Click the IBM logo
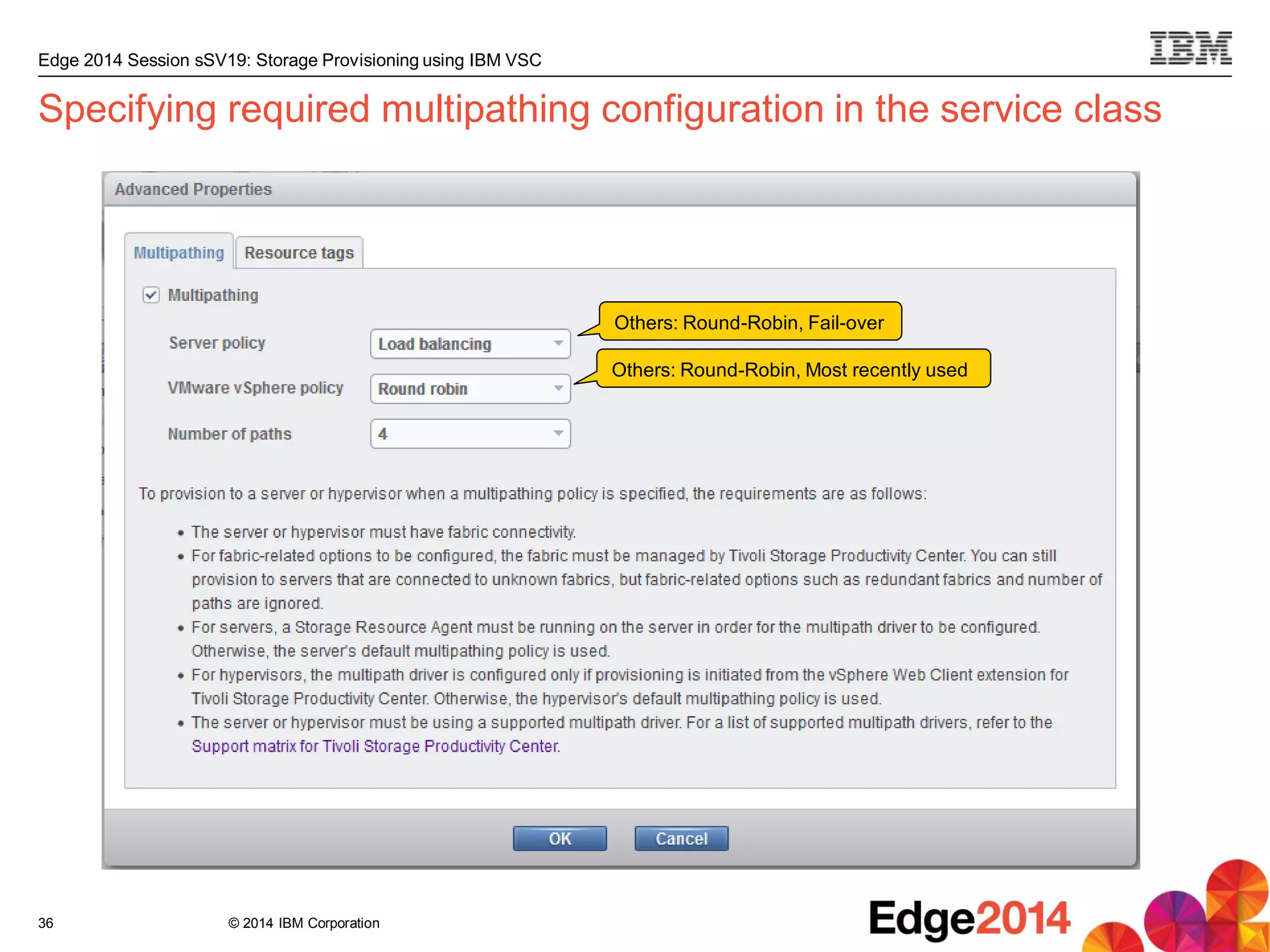1270x952 pixels. pos(1191,48)
